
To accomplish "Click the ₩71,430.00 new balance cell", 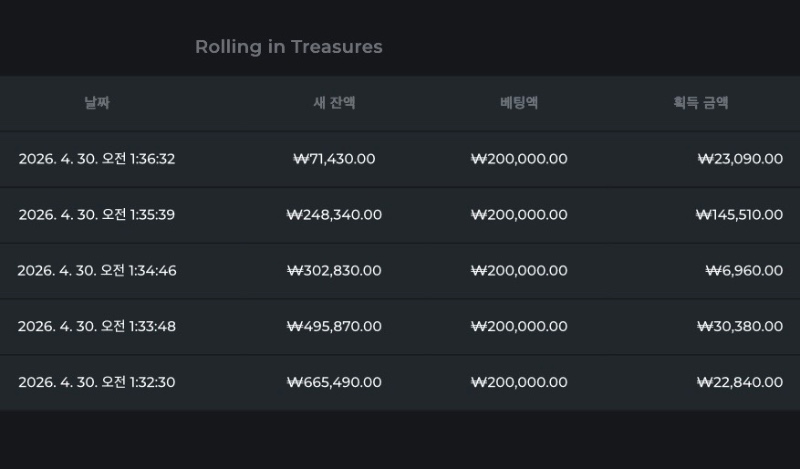I will 334,159.
